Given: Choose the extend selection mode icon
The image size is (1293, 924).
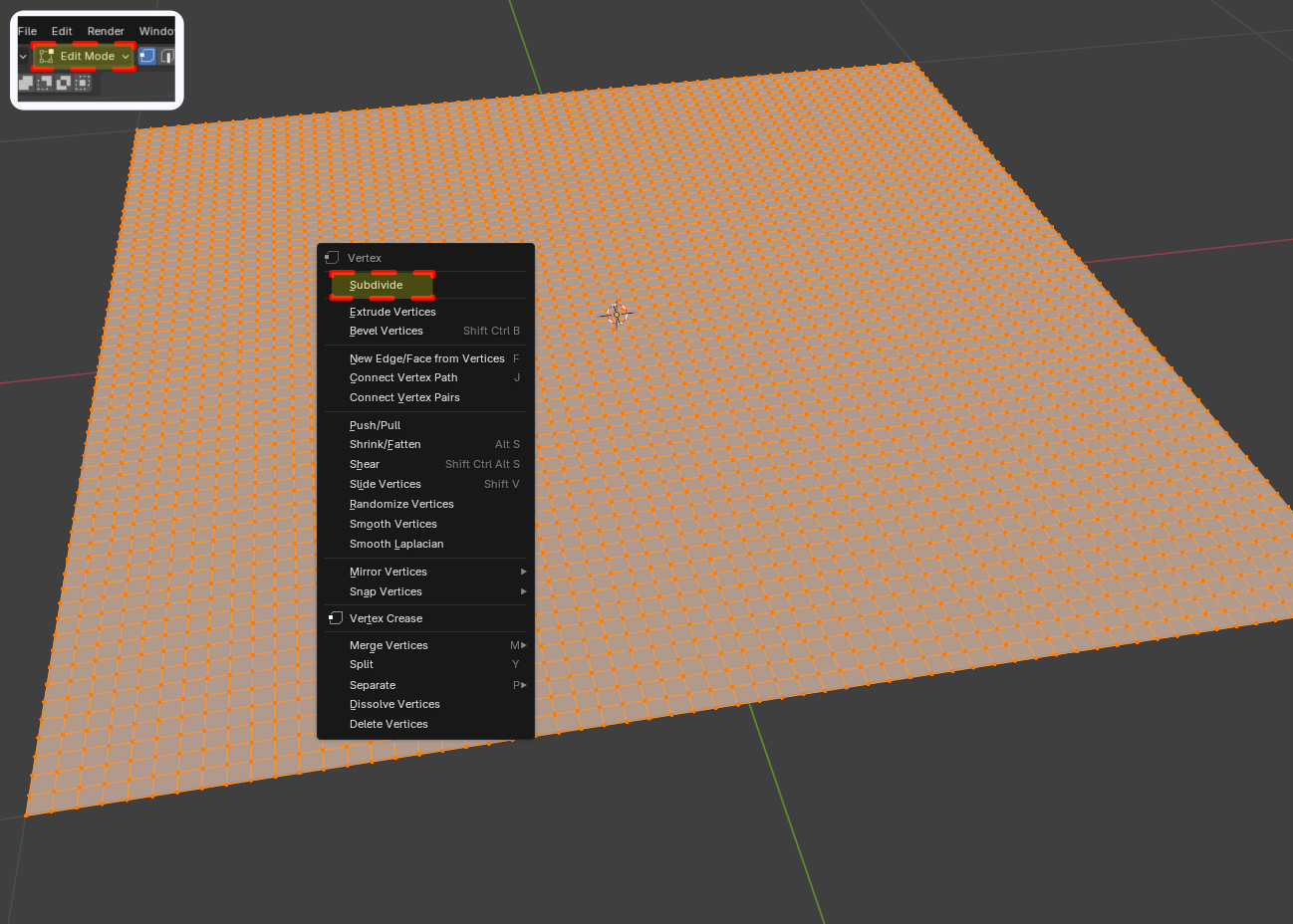Looking at the screenshot, I should click(26, 84).
